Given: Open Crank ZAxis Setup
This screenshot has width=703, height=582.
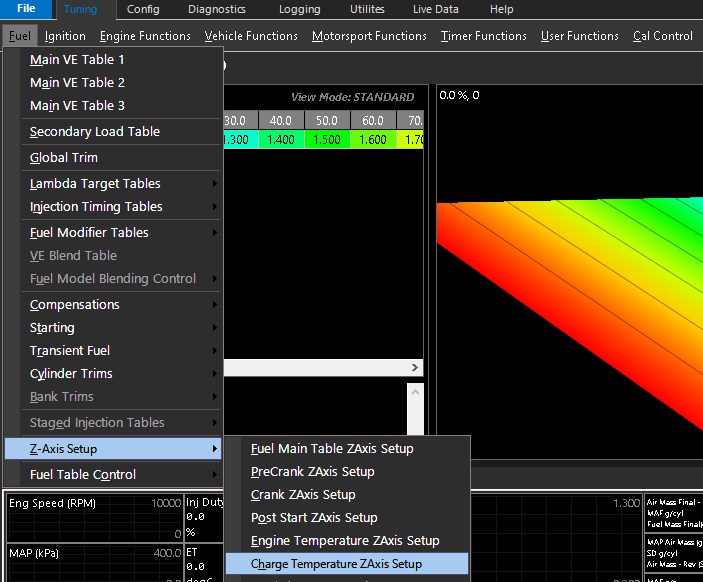Looking at the screenshot, I should (x=347, y=494).
